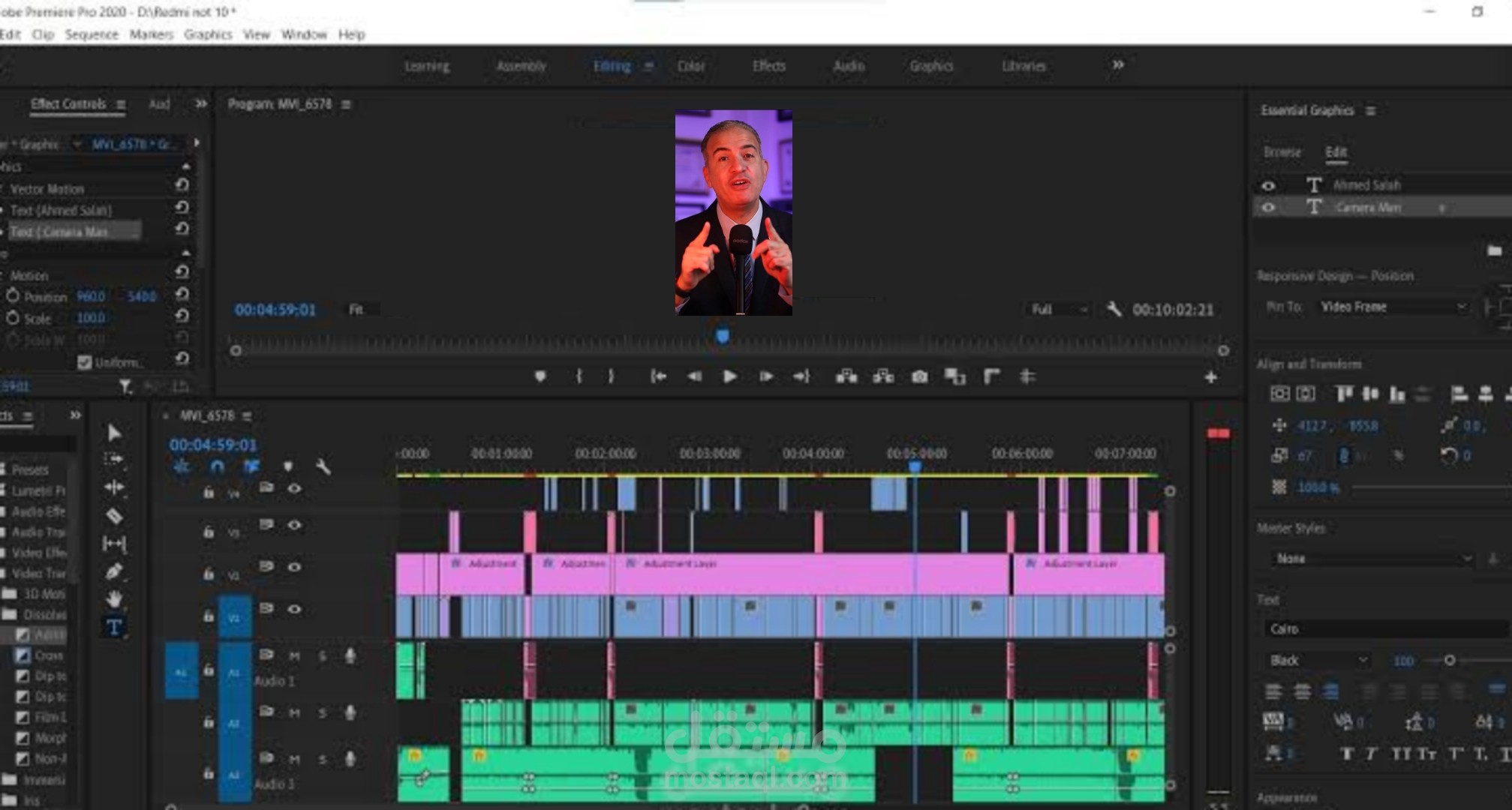Image resolution: width=1512 pixels, height=810 pixels.
Task: Toggle V4 track output eye
Action: point(294,488)
